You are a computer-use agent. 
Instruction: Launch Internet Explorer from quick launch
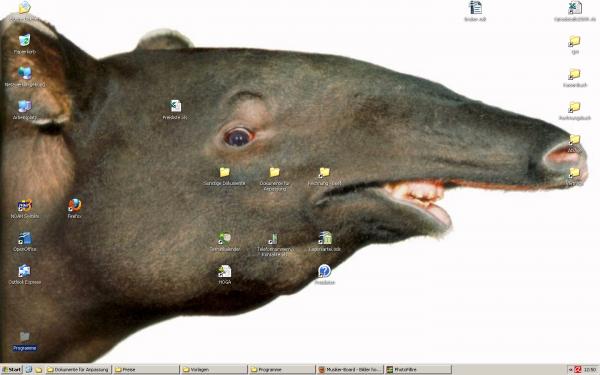point(29,370)
